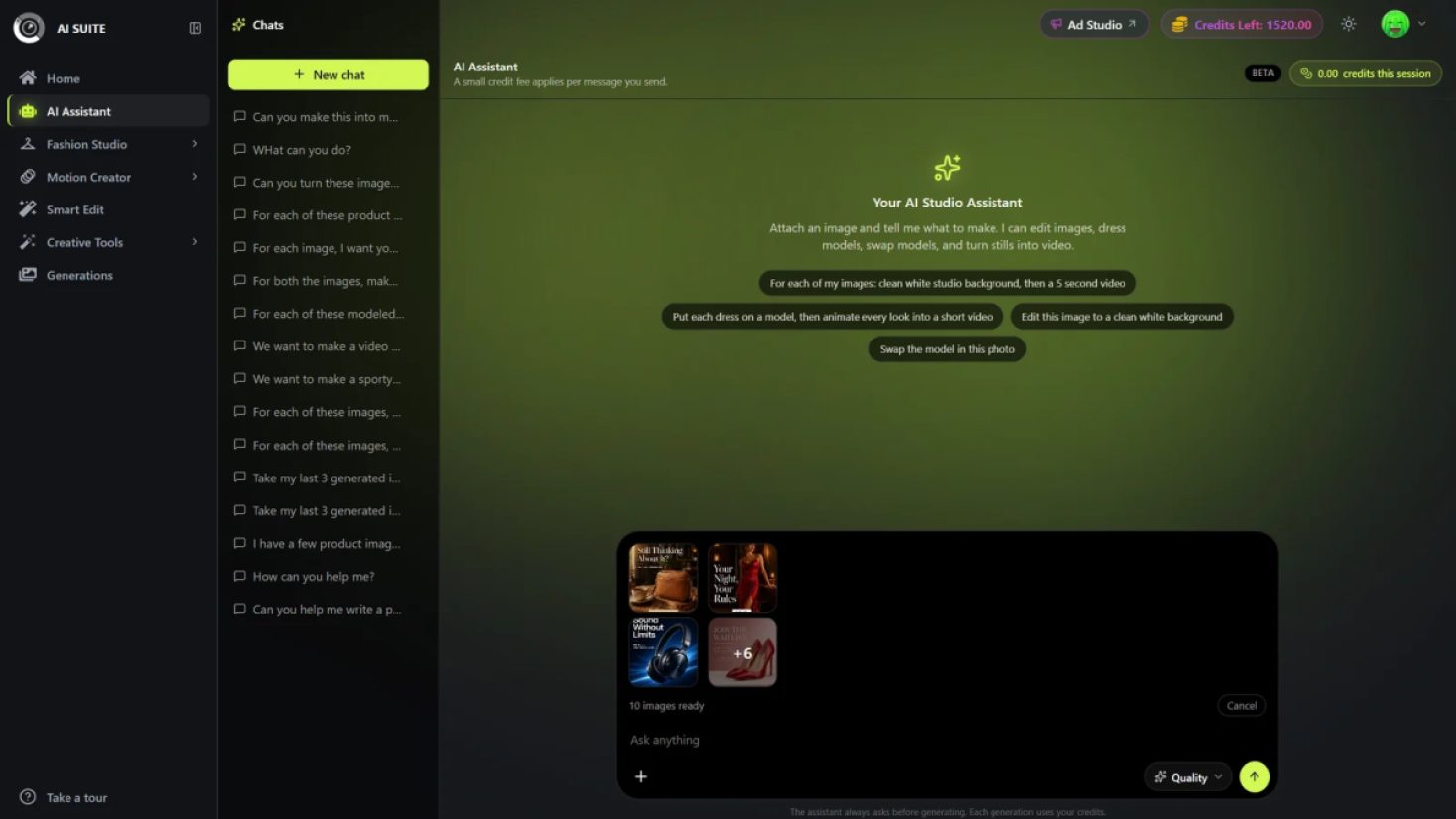
Task: Open the 'Can you help me write a p...' chat
Action: tap(328, 610)
